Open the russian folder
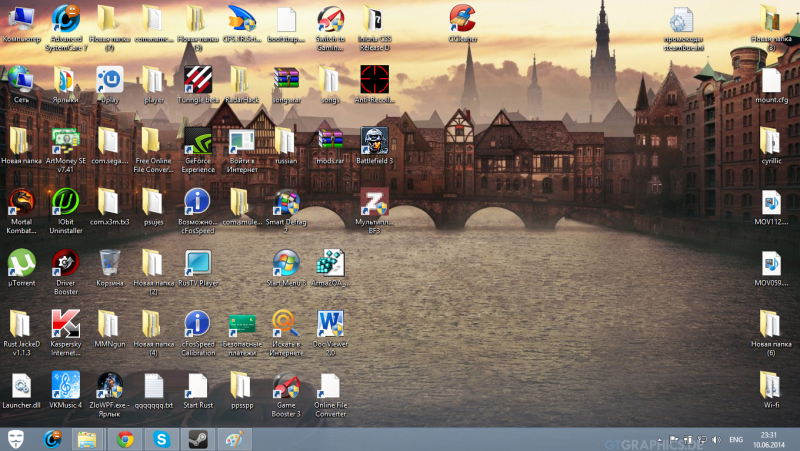Image resolution: width=800 pixels, height=451 pixels. click(x=285, y=141)
